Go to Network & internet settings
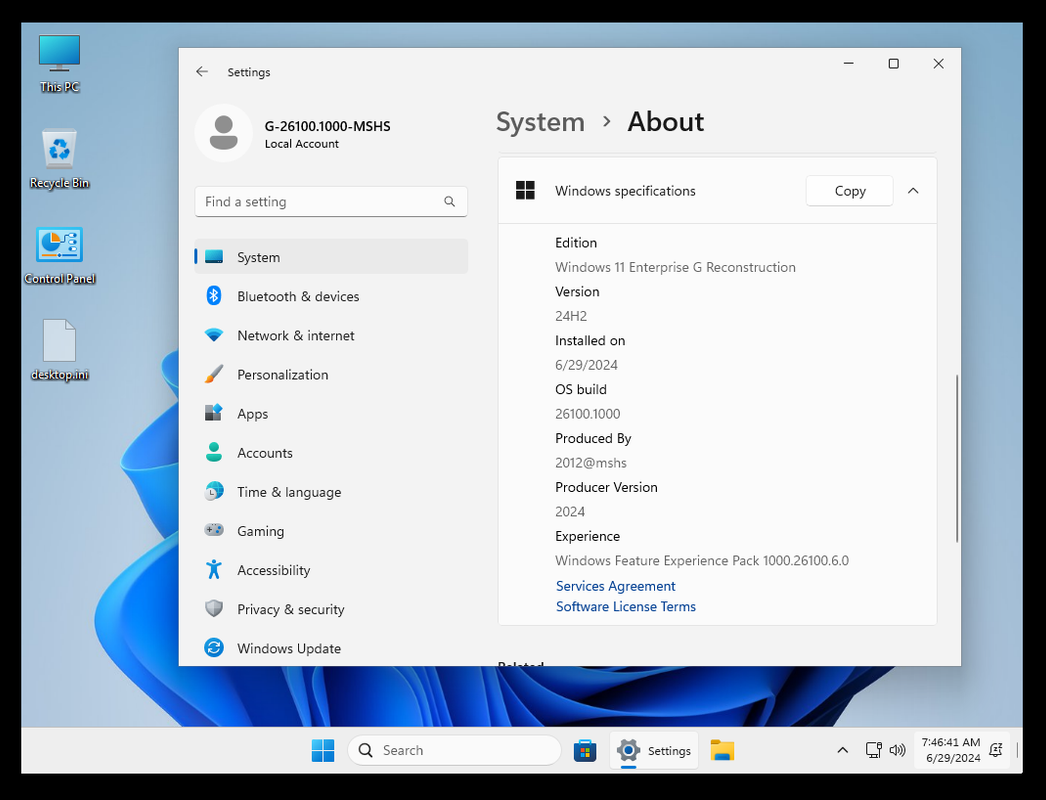Screen dimensions: 1046x800 [x=331, y=336]
